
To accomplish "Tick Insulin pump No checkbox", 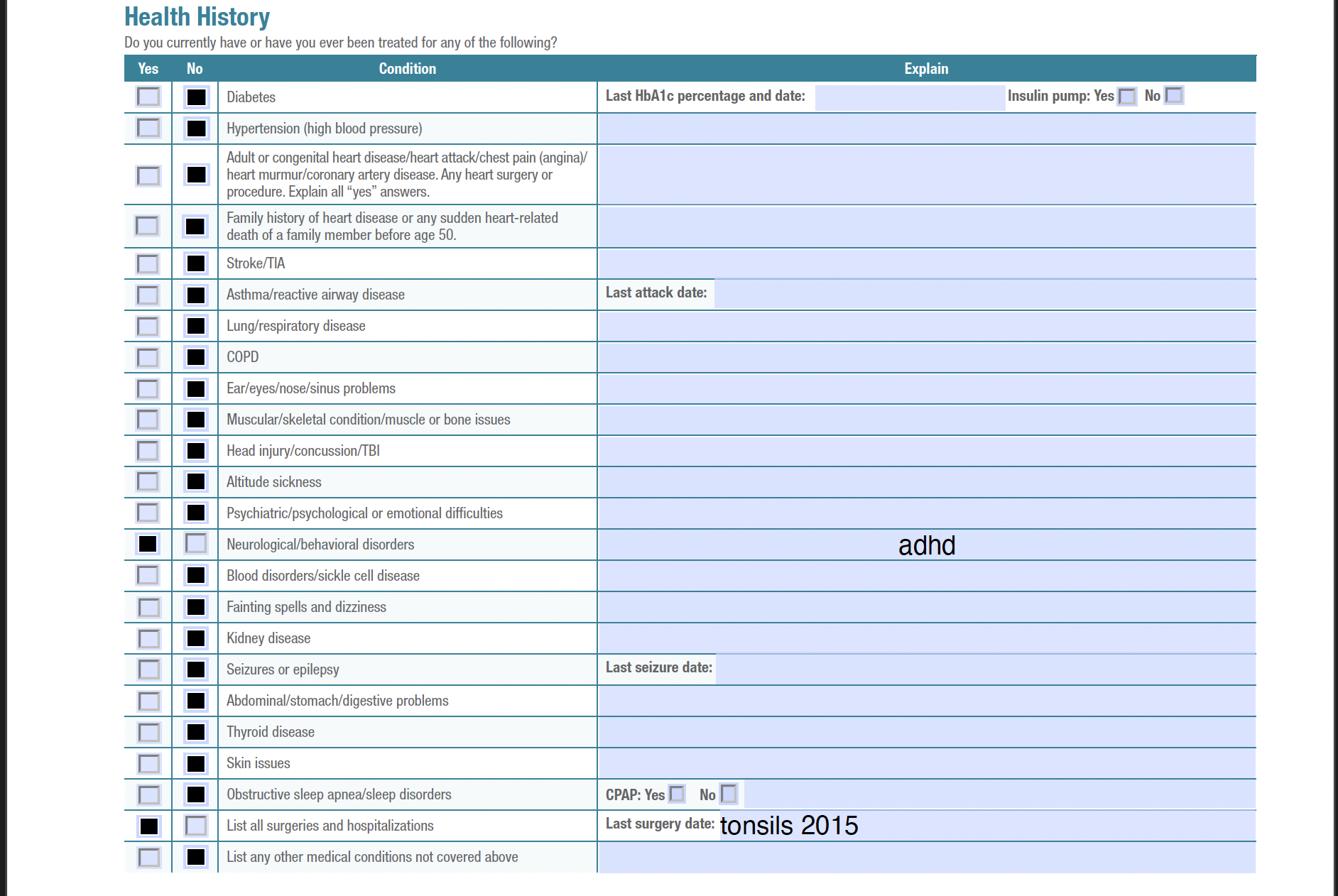I will 1174,96.
